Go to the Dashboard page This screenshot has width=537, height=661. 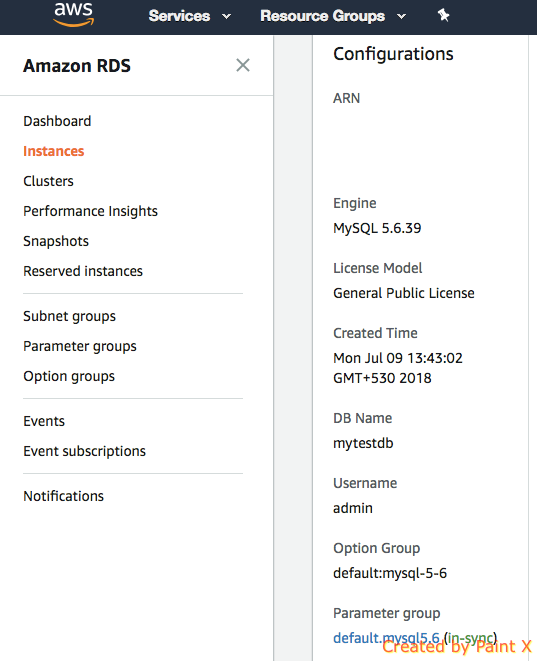57,121
